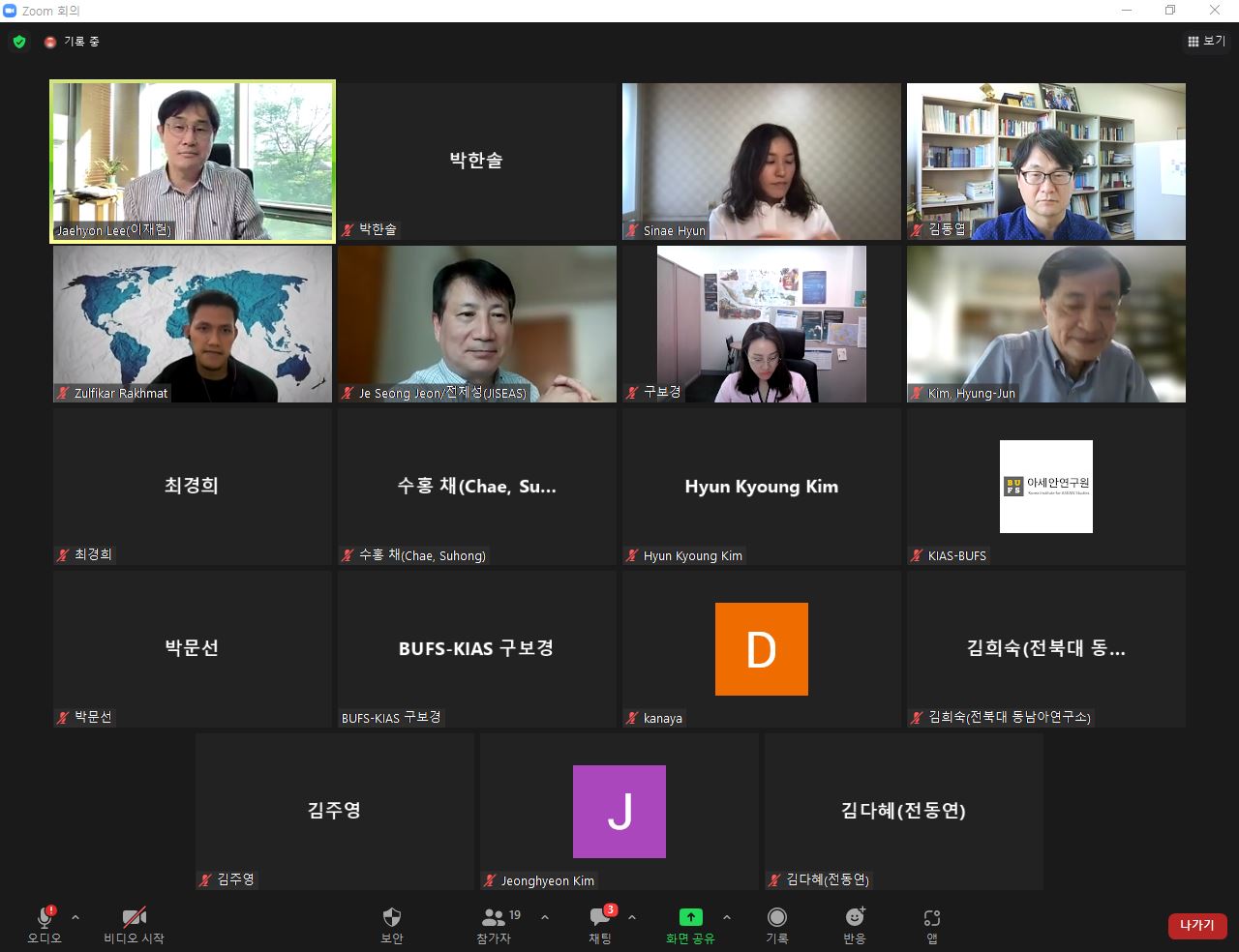
Task: Expand the chat options chevron
Action: pyautogui.click(x=632, y=917)
